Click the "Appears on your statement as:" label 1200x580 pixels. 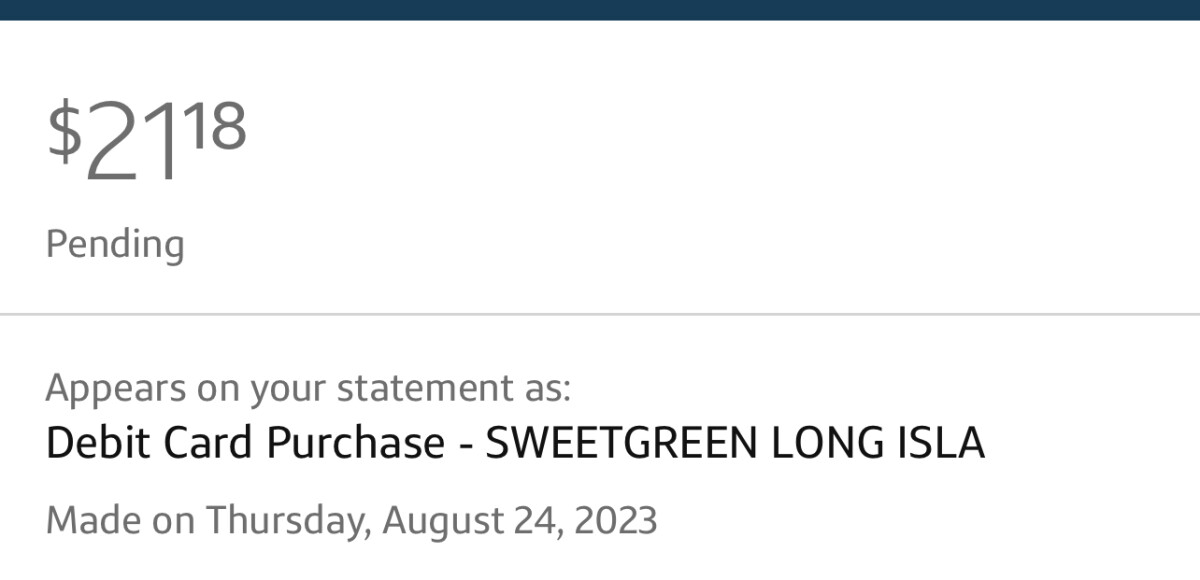click(x=308, y=388)
